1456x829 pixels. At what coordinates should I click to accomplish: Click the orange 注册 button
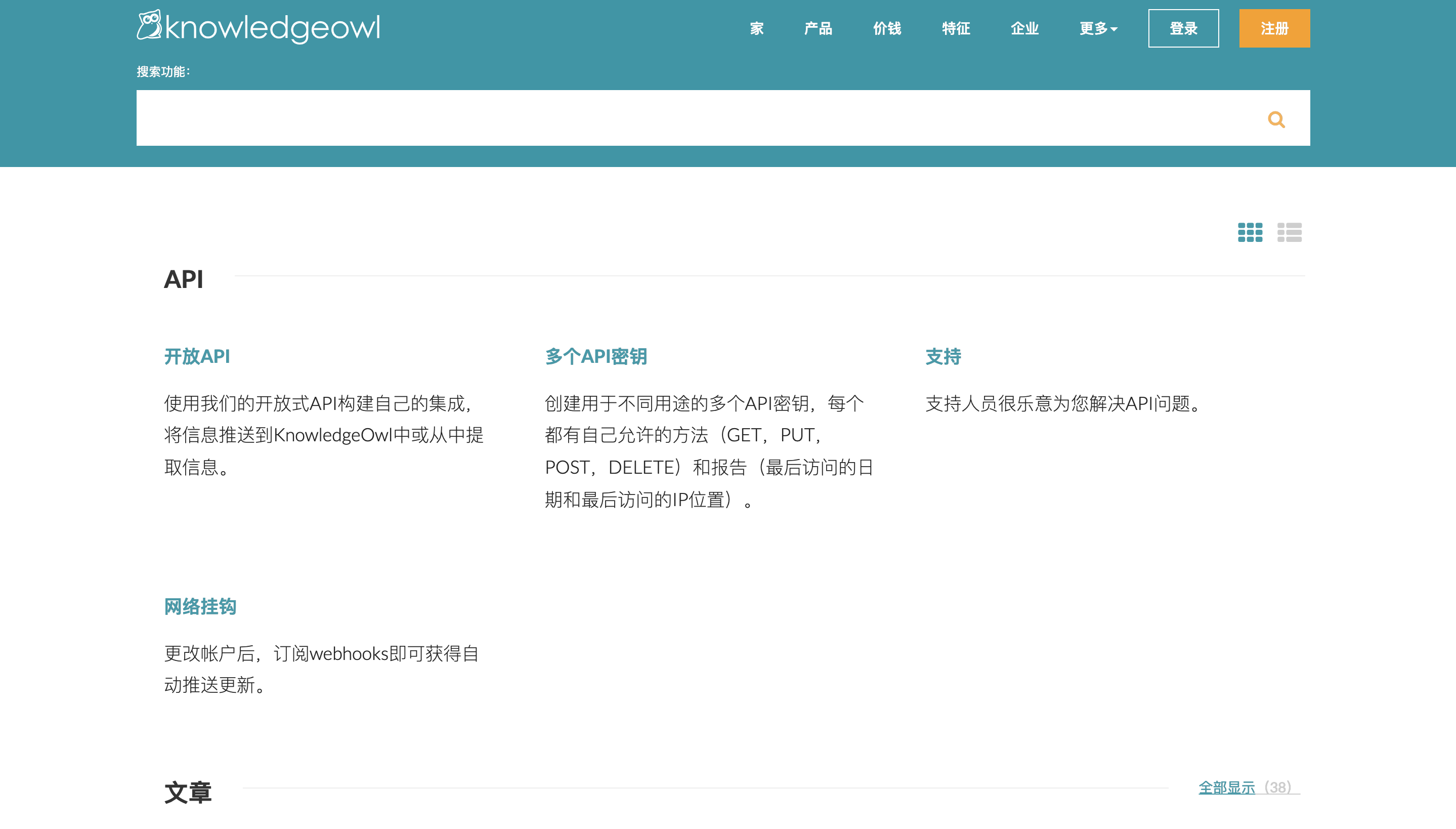1274,28
